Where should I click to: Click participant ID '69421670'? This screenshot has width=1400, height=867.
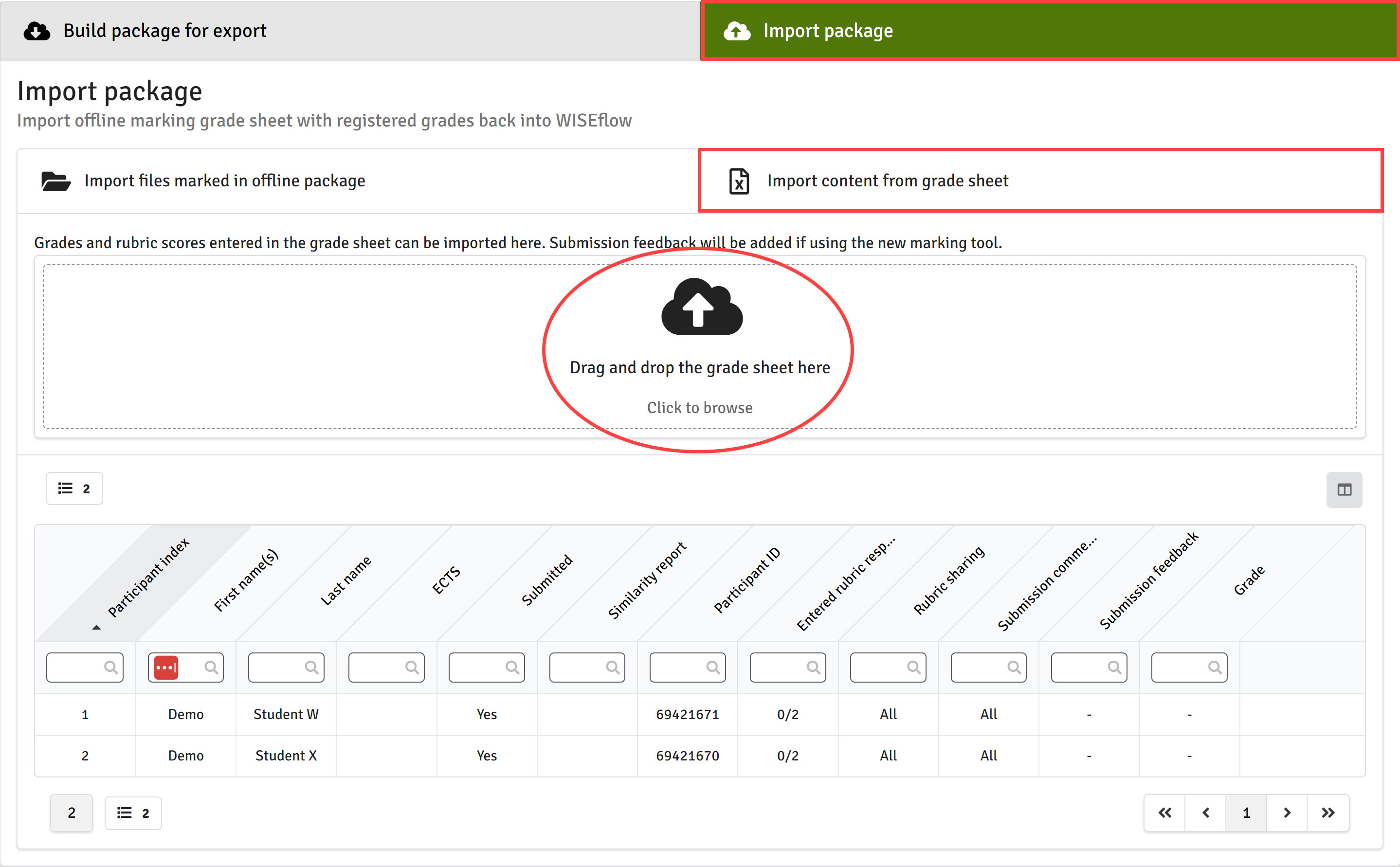tap(688, 756)
